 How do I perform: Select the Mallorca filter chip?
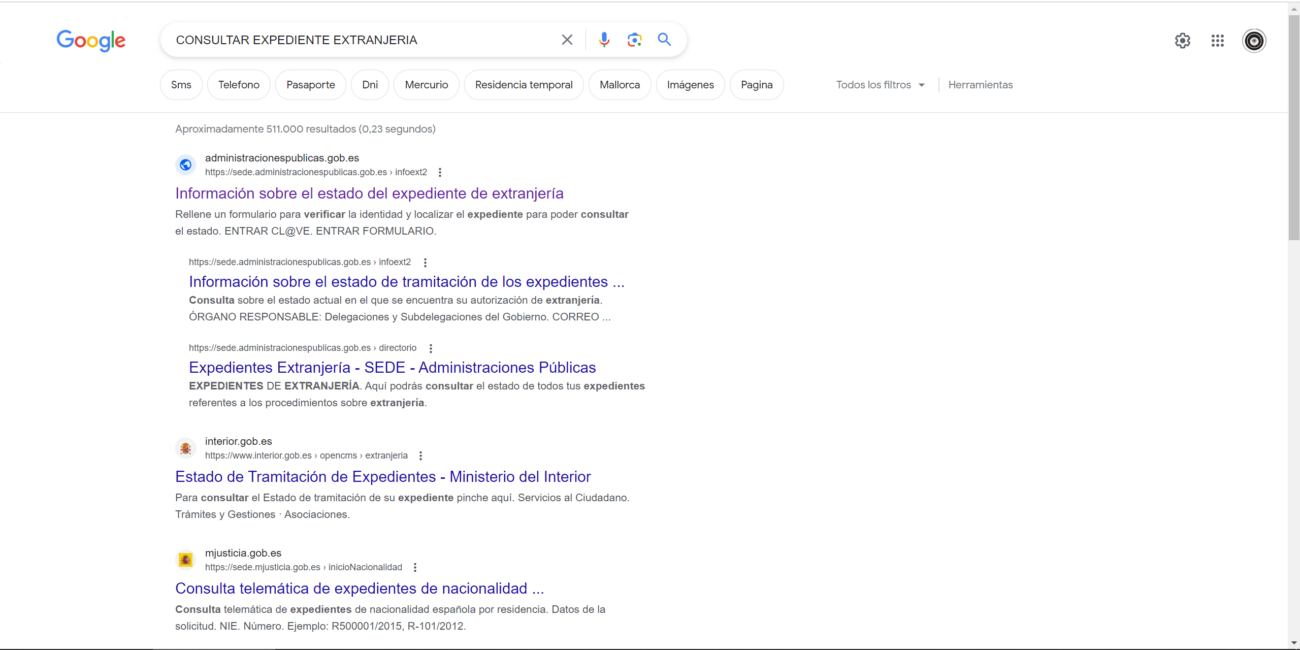[620, 85]
